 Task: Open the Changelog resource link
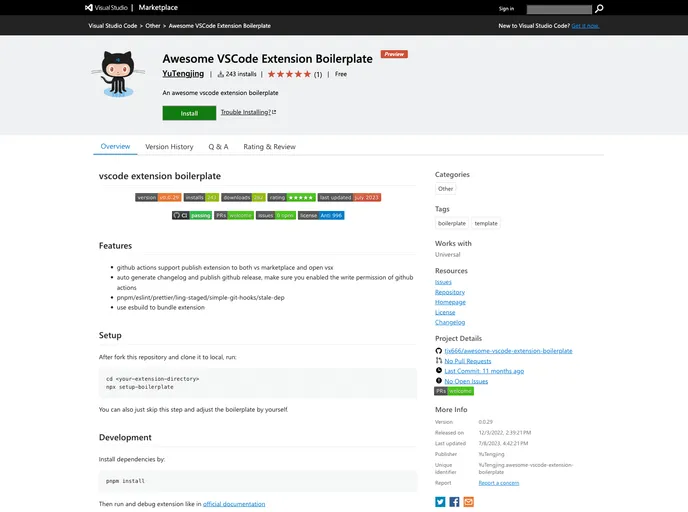click(450, 322)
